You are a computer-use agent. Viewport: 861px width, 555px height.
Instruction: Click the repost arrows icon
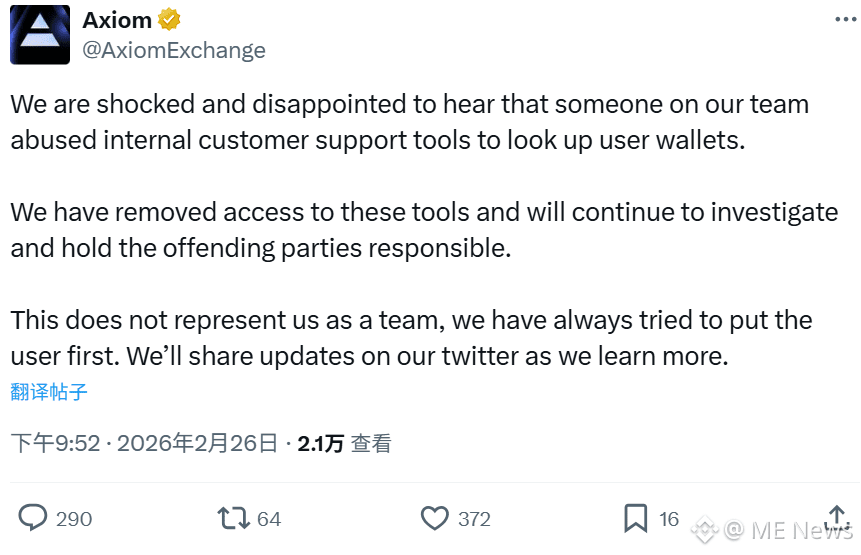coord(233,517)
